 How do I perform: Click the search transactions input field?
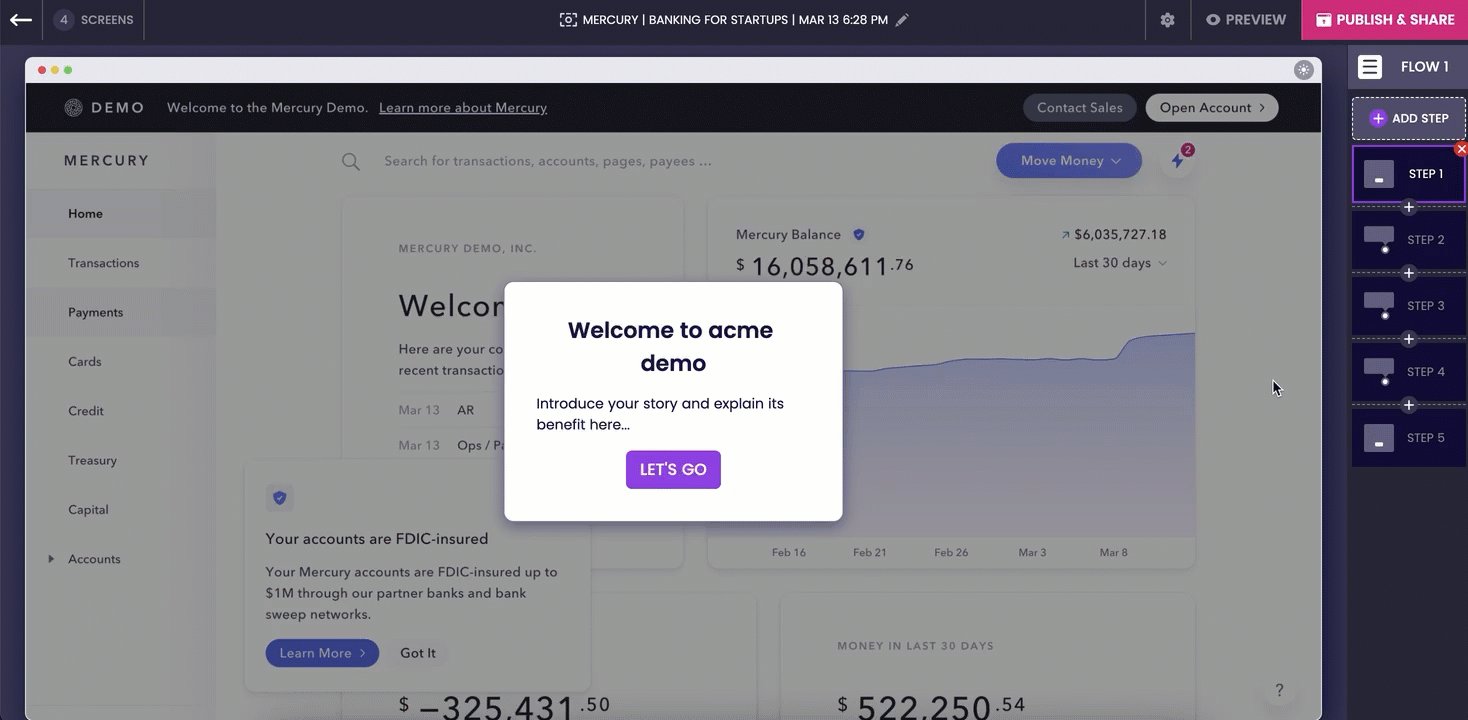tap(600, 161)
